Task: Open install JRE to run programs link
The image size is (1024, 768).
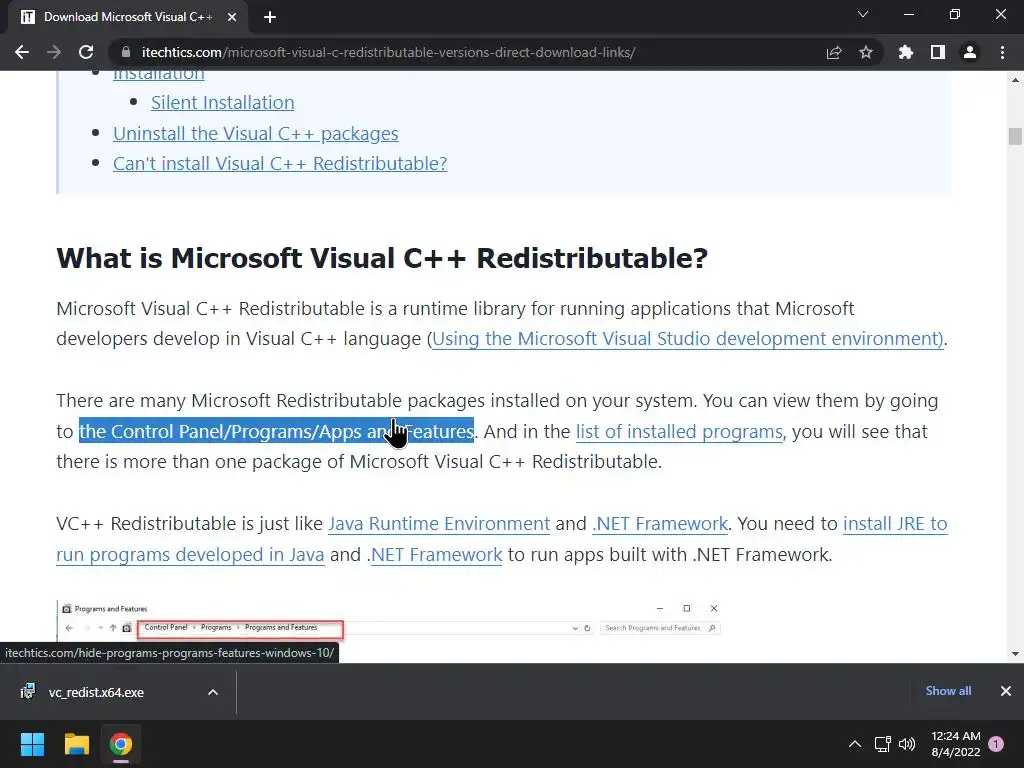Action: pos(895,524)
